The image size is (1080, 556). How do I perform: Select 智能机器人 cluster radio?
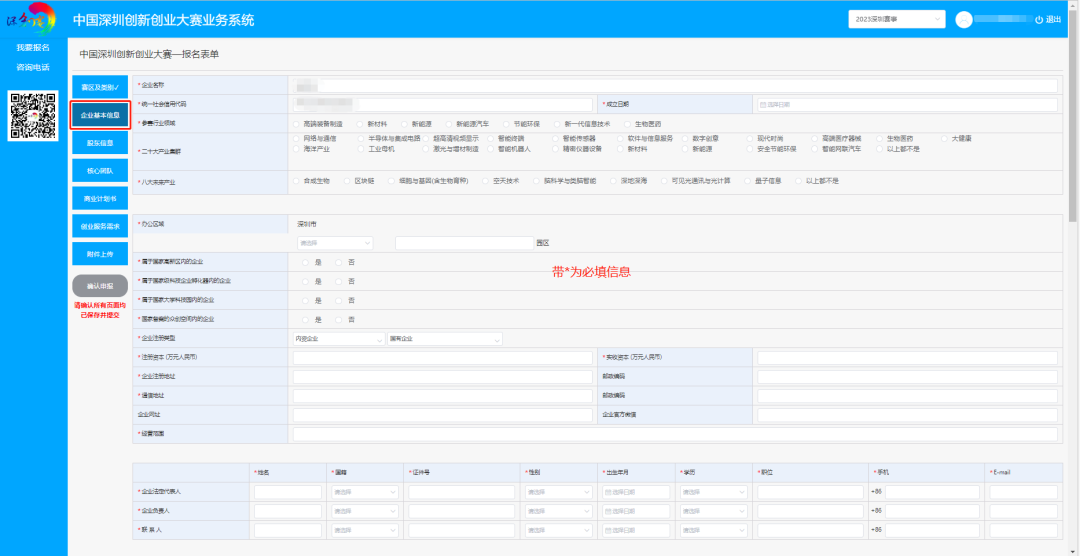pos(490,149)
